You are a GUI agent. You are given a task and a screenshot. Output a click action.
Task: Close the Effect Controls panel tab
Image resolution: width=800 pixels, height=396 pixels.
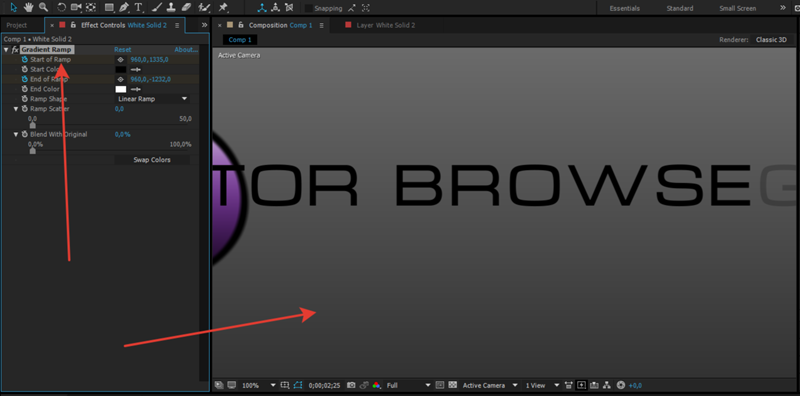pos(52,25)
